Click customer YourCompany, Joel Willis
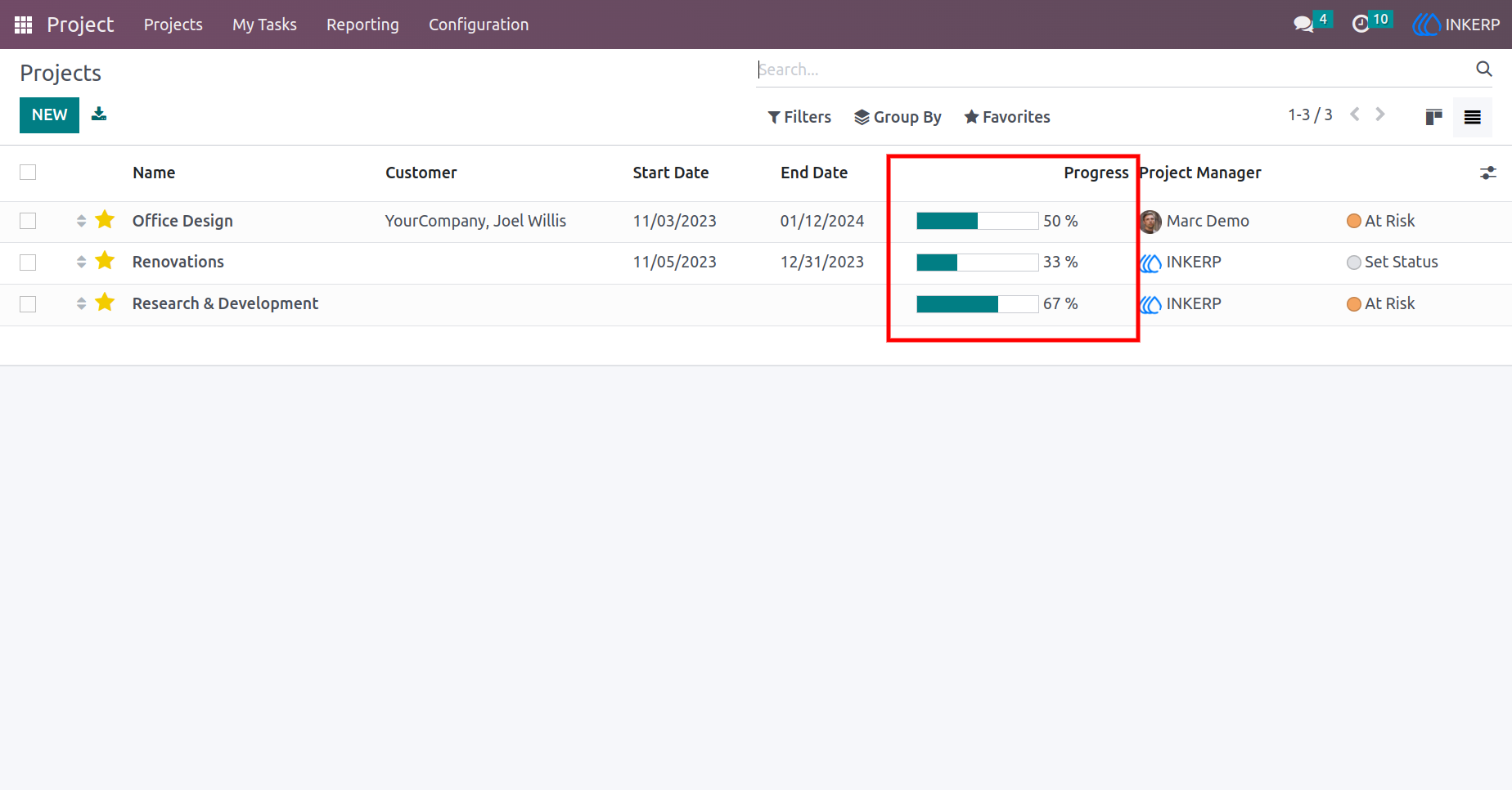 pos(475,221)
